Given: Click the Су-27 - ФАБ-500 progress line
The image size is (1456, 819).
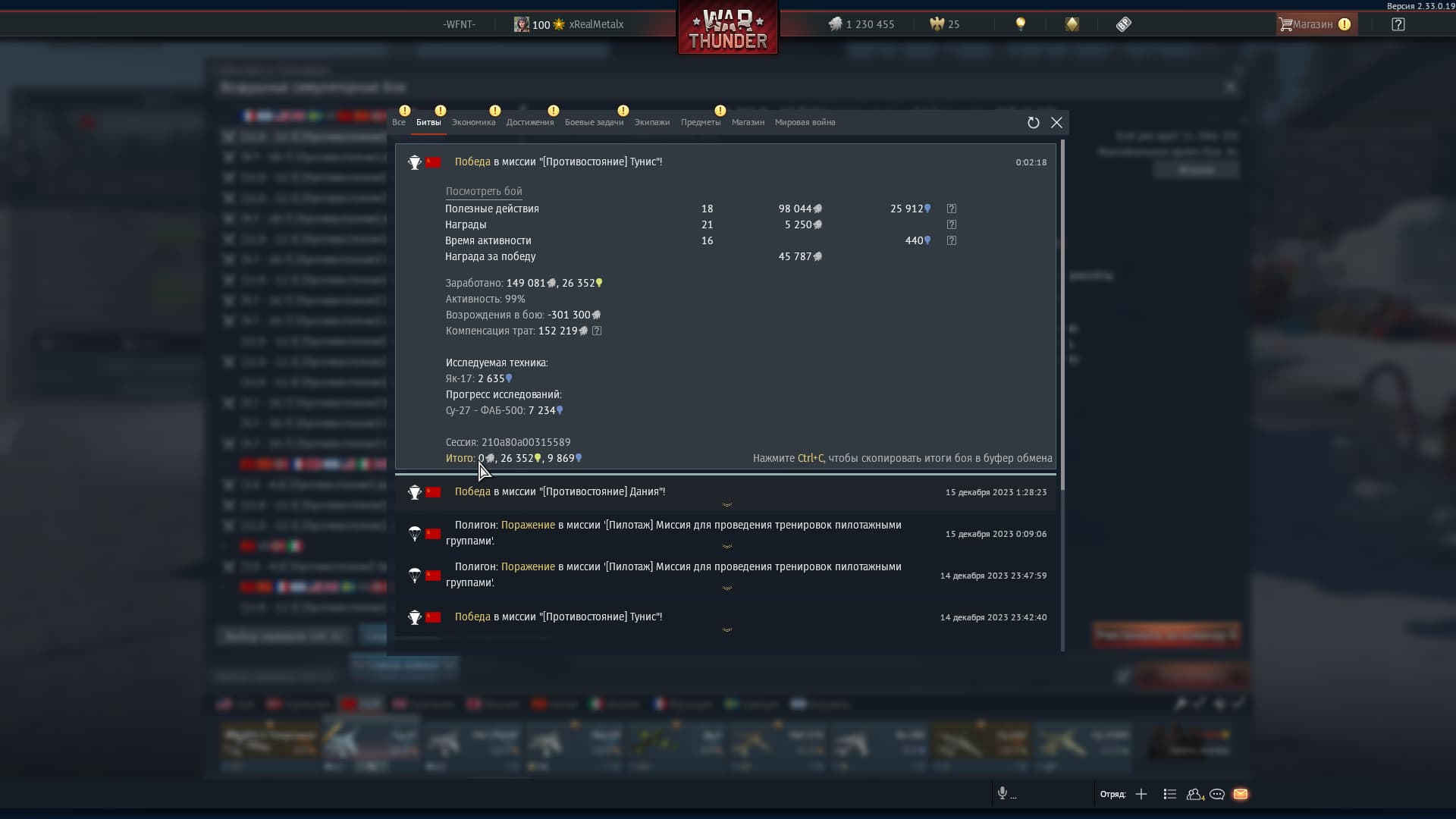Looking at the screenshot, I should [504, 410].
